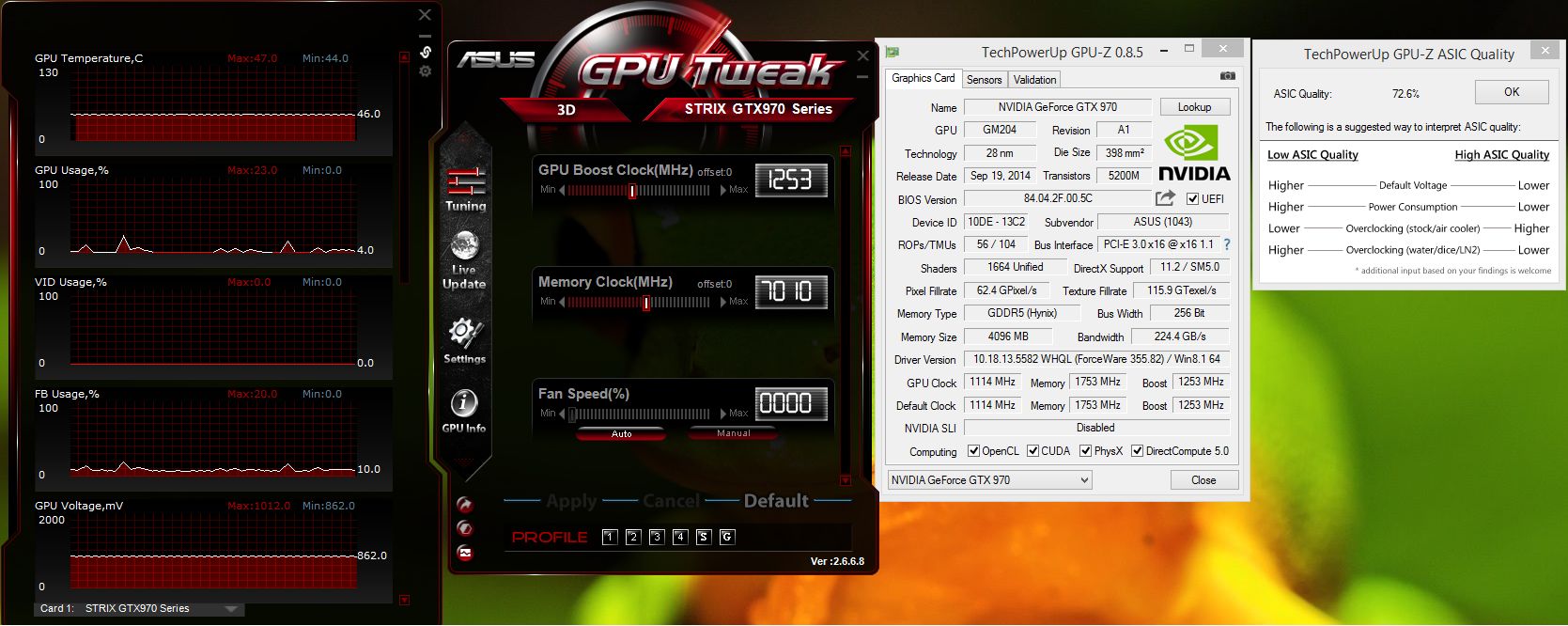Click the NVIDIA logo in GPU-Z
The width and height of the screenshot is (1568, 626).
pyautogui.click(x=1194, y=154)
